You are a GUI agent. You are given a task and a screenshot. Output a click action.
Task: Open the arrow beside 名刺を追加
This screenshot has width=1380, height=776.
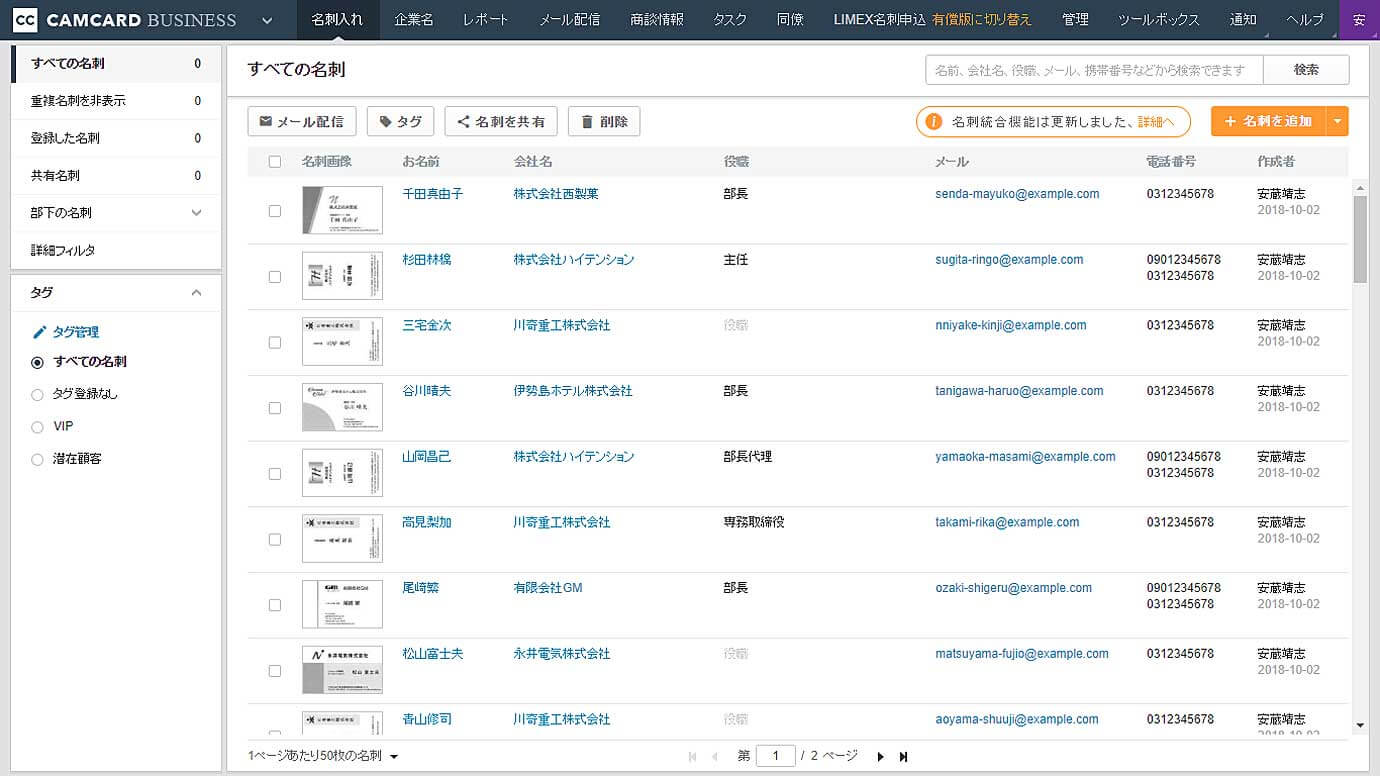1337,122
